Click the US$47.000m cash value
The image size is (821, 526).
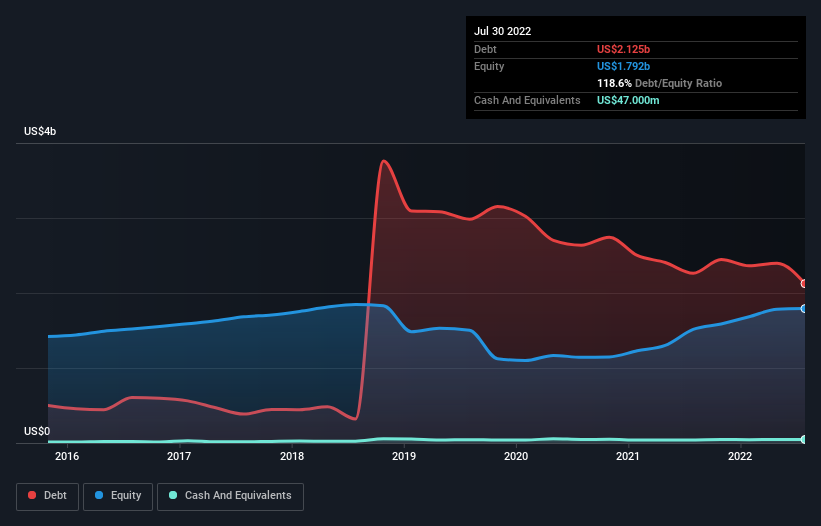(x=628, y=100)
